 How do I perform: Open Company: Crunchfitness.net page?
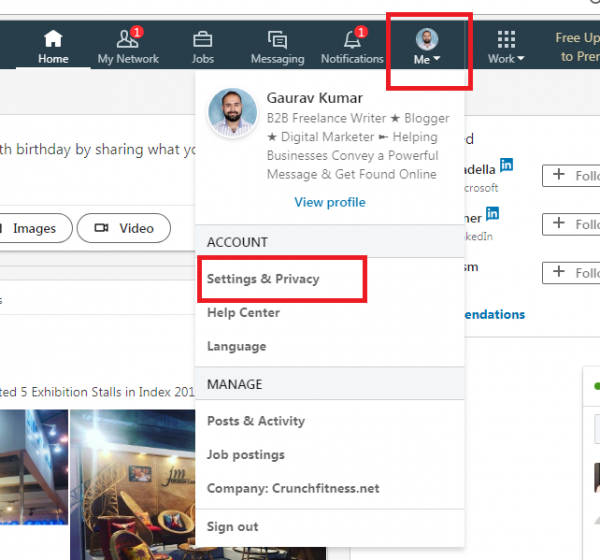pyautogui.click(x=293, y=489)
